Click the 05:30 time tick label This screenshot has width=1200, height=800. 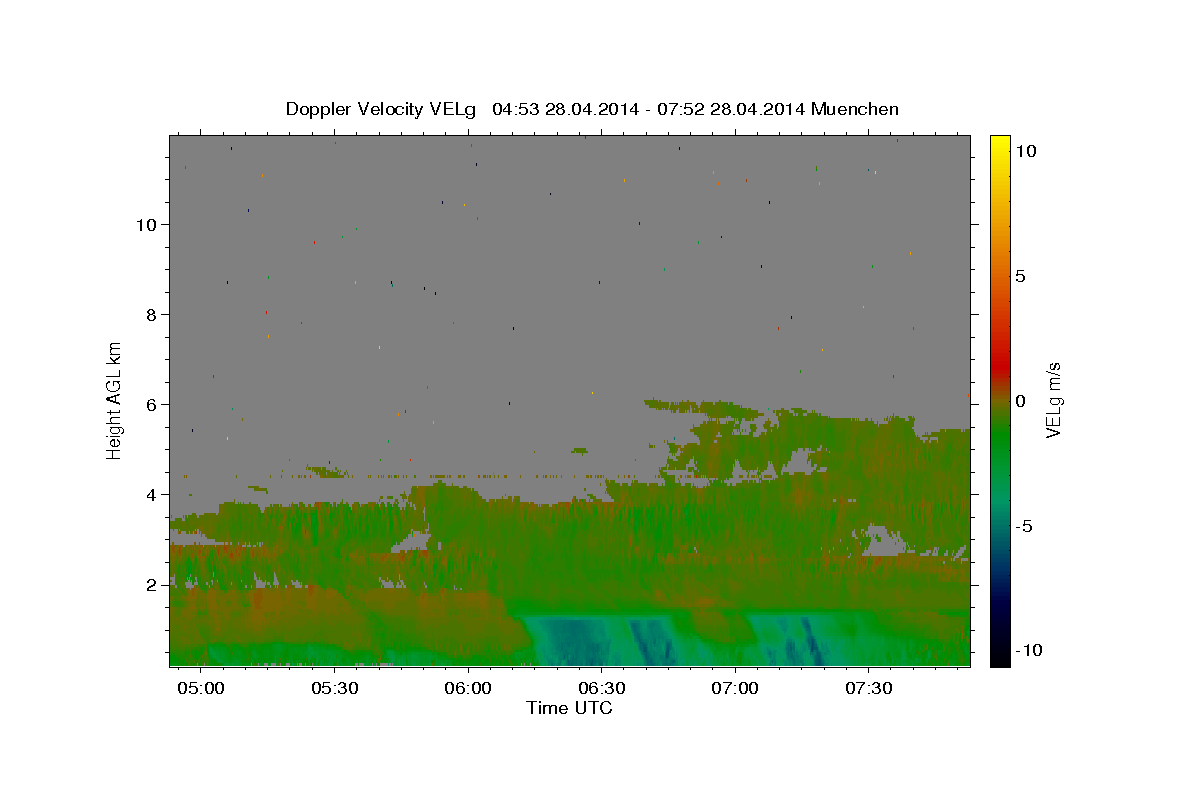(335, 689)
